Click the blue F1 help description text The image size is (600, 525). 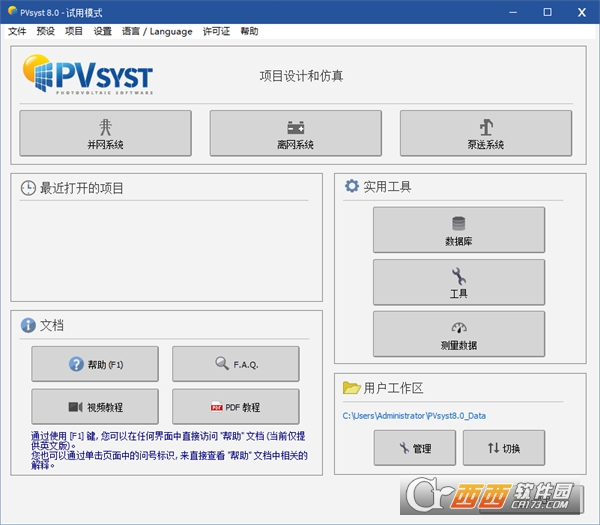[x=169, y=450]
